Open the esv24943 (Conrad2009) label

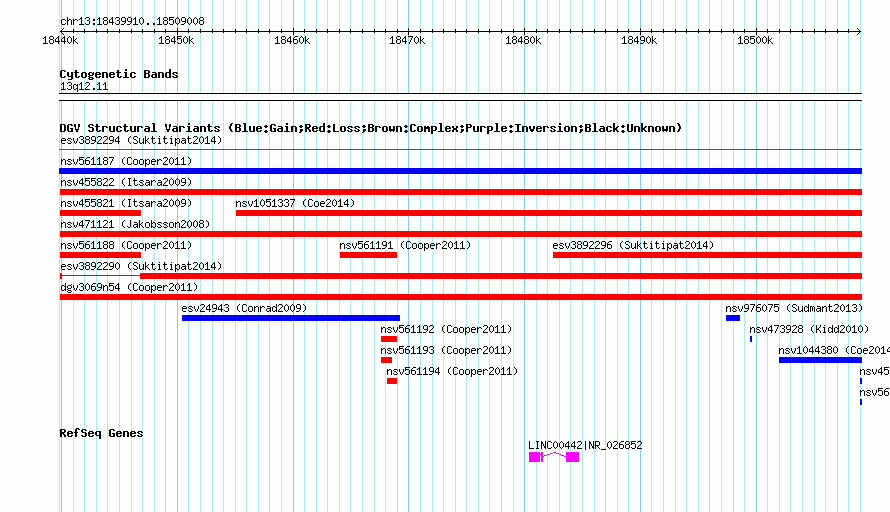(x=244, y=308)
